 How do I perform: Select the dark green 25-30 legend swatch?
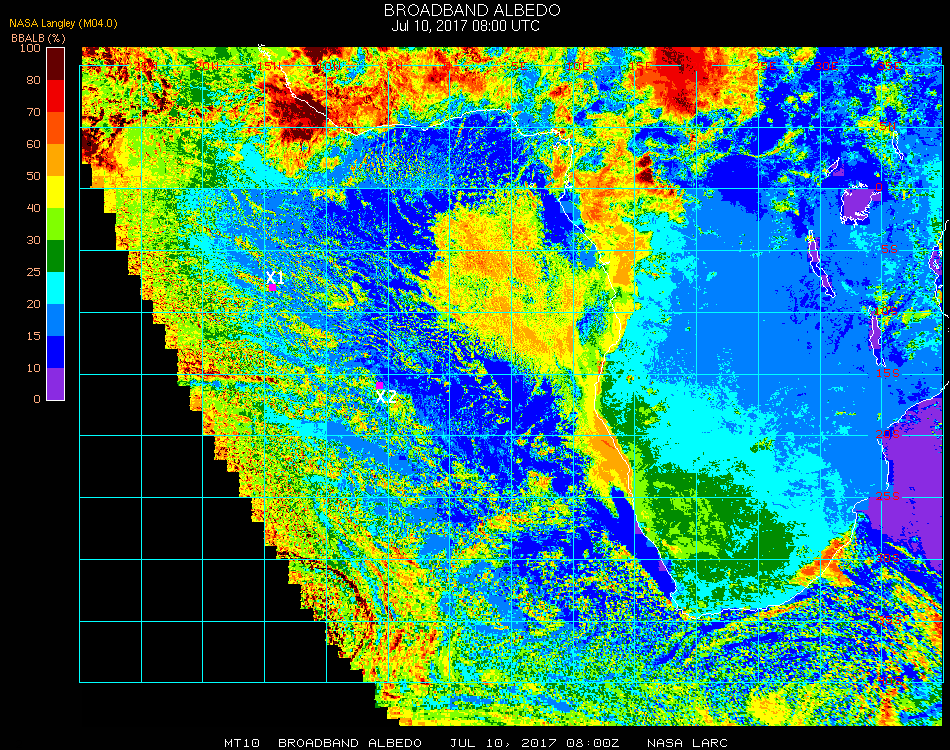click(56, 256)
